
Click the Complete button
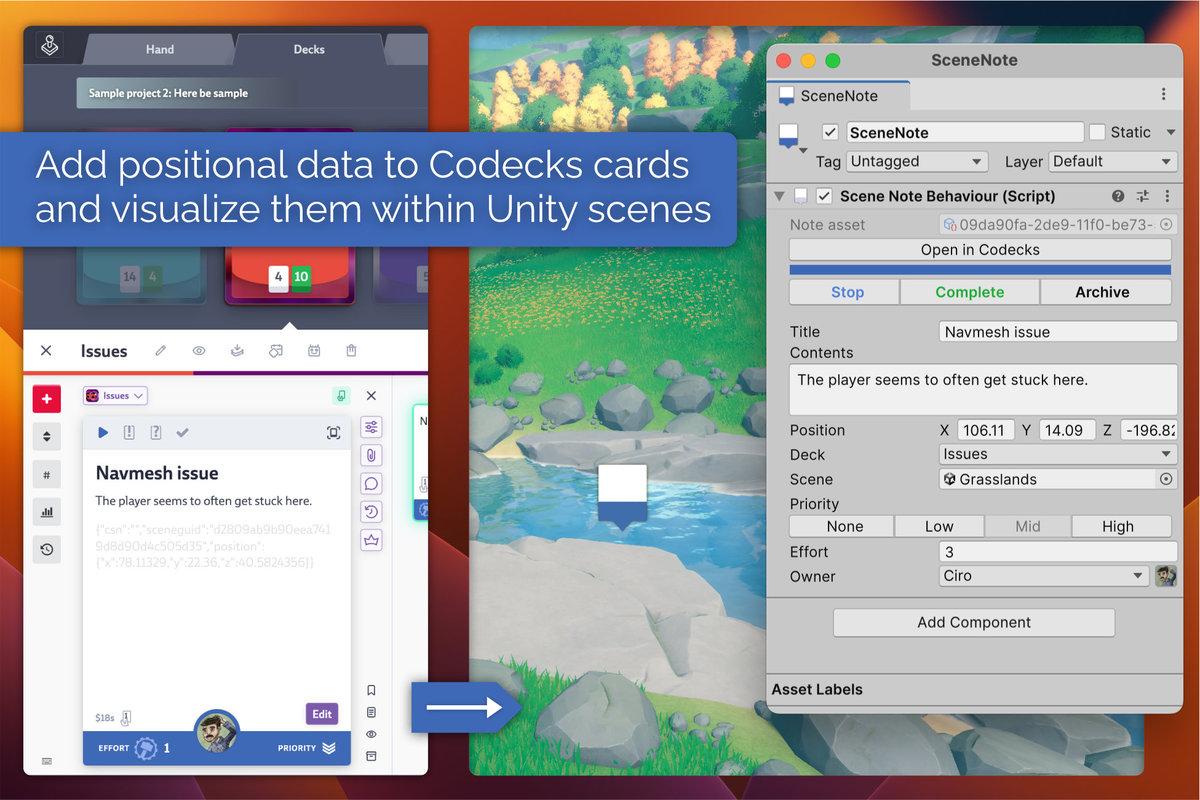tap(970, 292)
